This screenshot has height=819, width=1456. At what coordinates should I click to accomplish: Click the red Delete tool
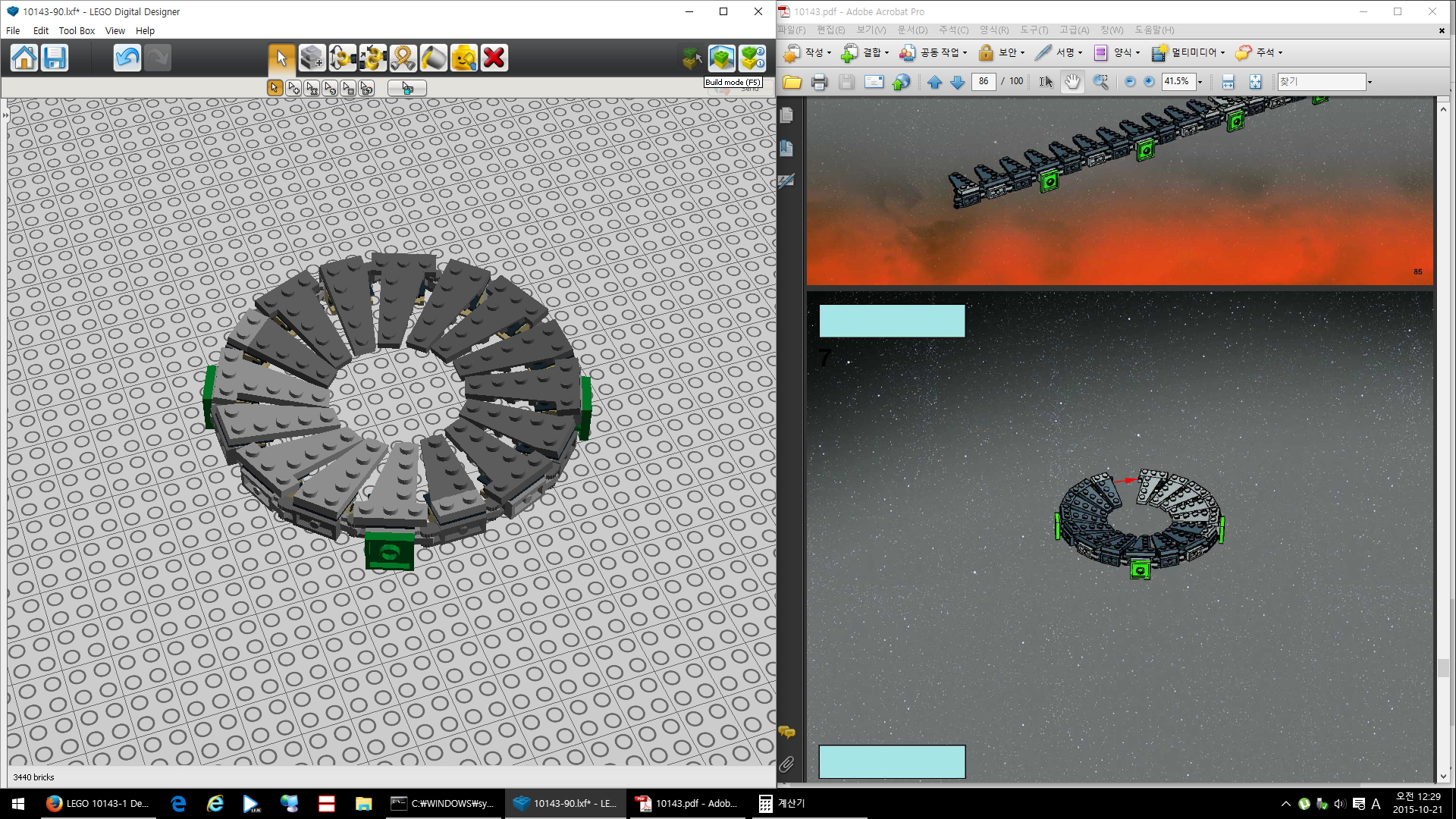494,58
